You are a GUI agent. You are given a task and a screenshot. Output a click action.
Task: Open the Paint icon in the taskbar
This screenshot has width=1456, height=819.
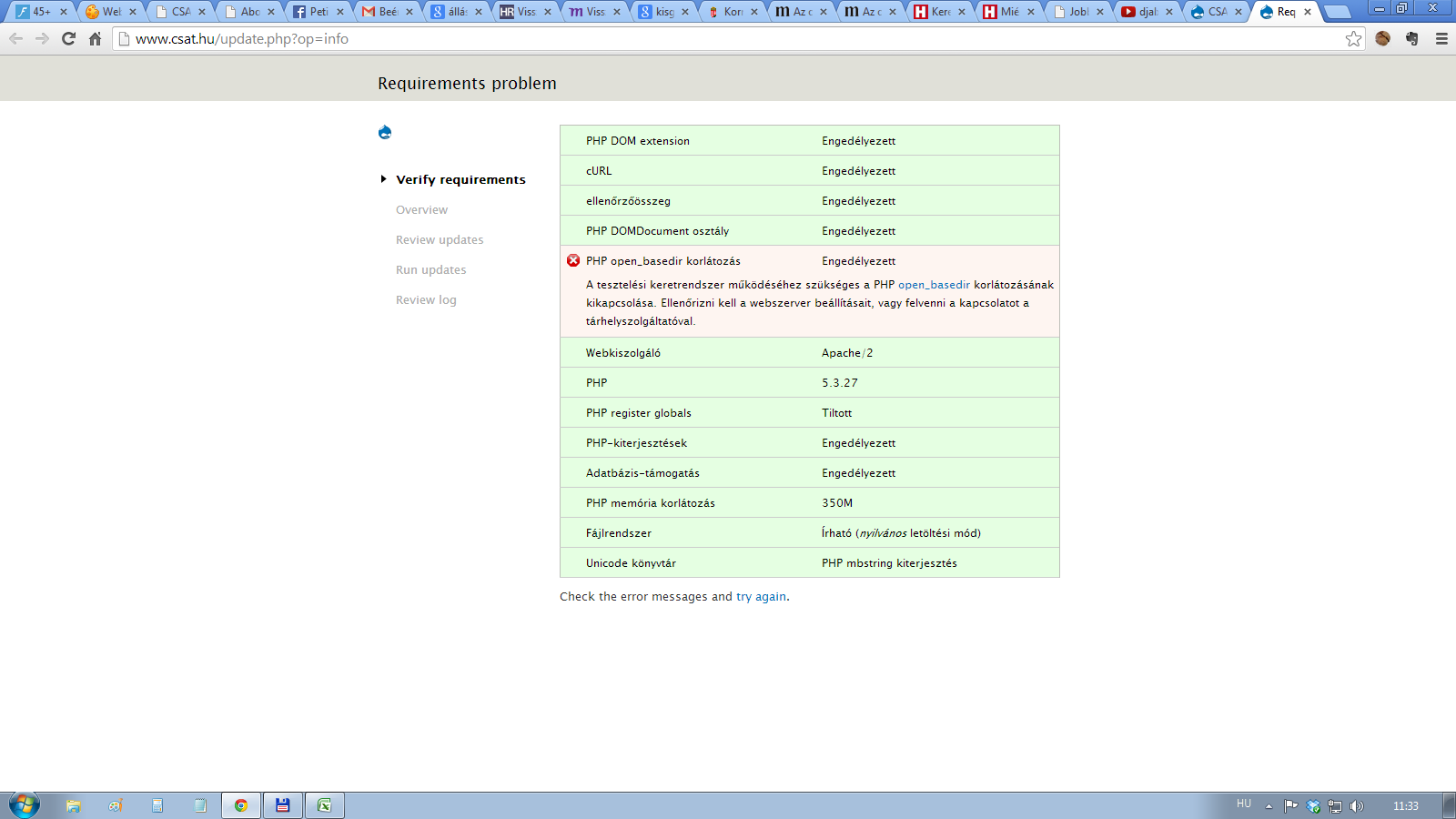pyautogui.click(x=116, y=805)
